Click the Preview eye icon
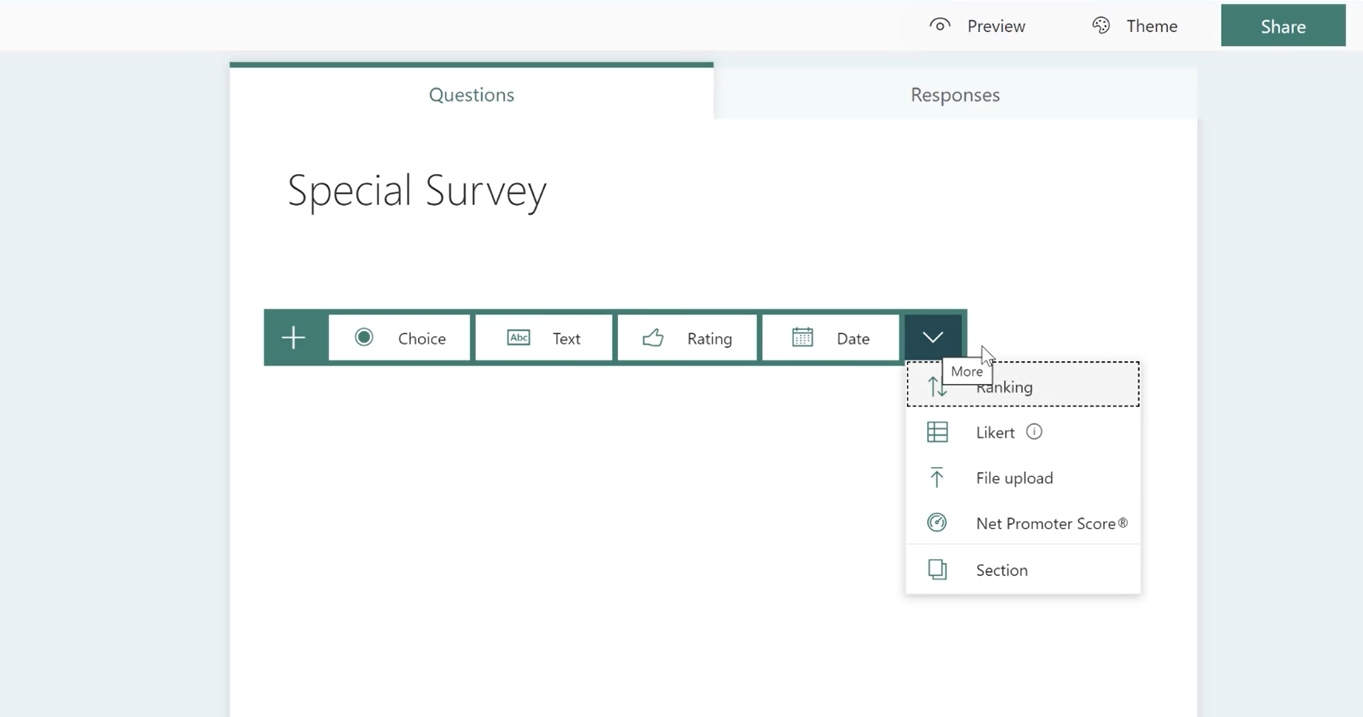The height and width of the screenshot is (717, 1363). (x=939, y=24)
